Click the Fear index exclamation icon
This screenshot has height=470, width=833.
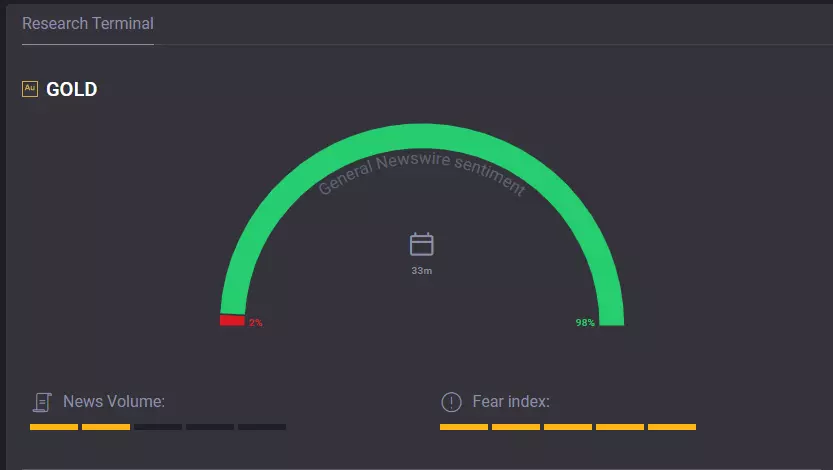click(x=452, y=402)
